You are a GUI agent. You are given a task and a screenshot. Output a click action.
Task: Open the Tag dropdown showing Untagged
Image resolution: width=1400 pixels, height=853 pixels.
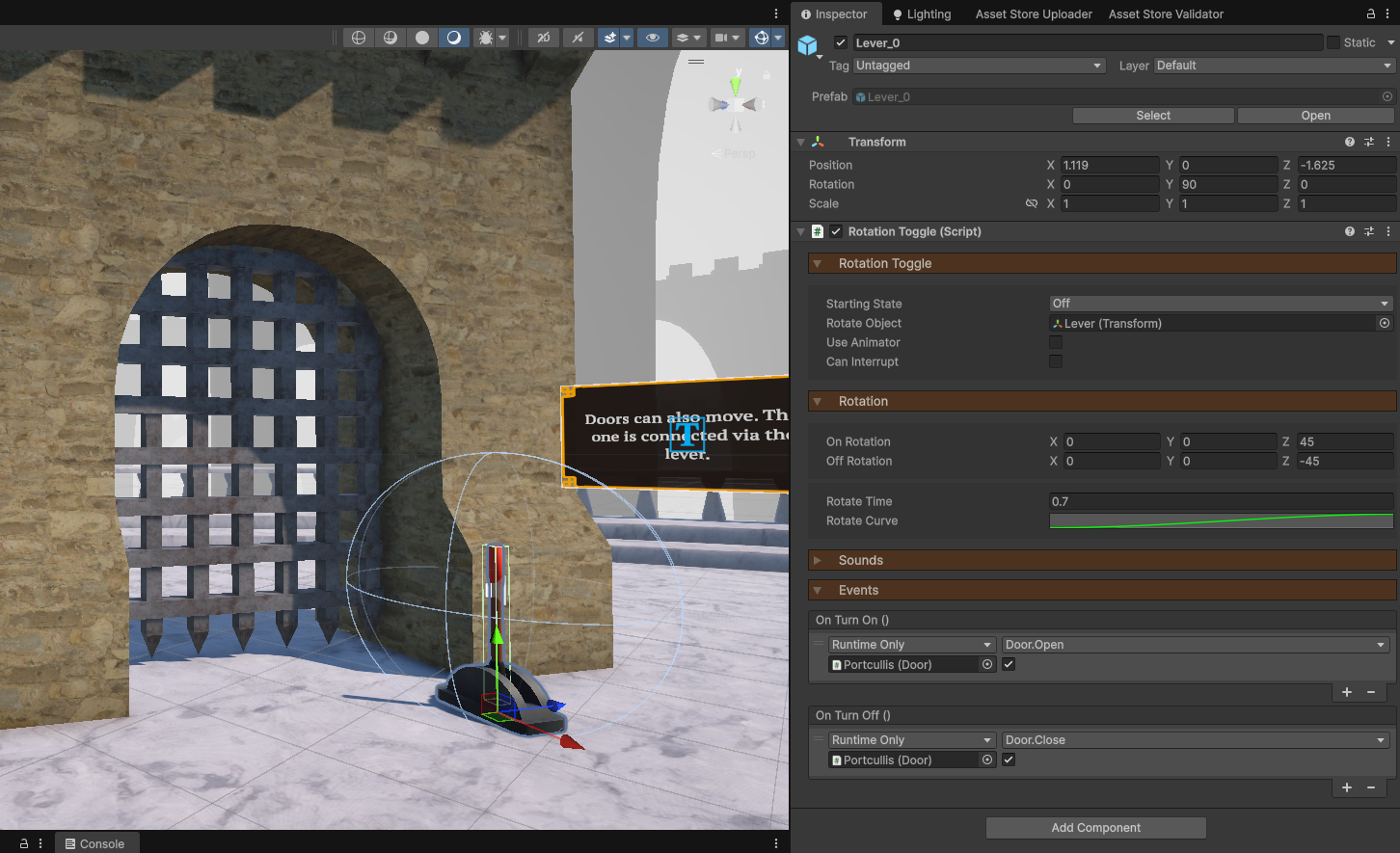click(979, 66)
